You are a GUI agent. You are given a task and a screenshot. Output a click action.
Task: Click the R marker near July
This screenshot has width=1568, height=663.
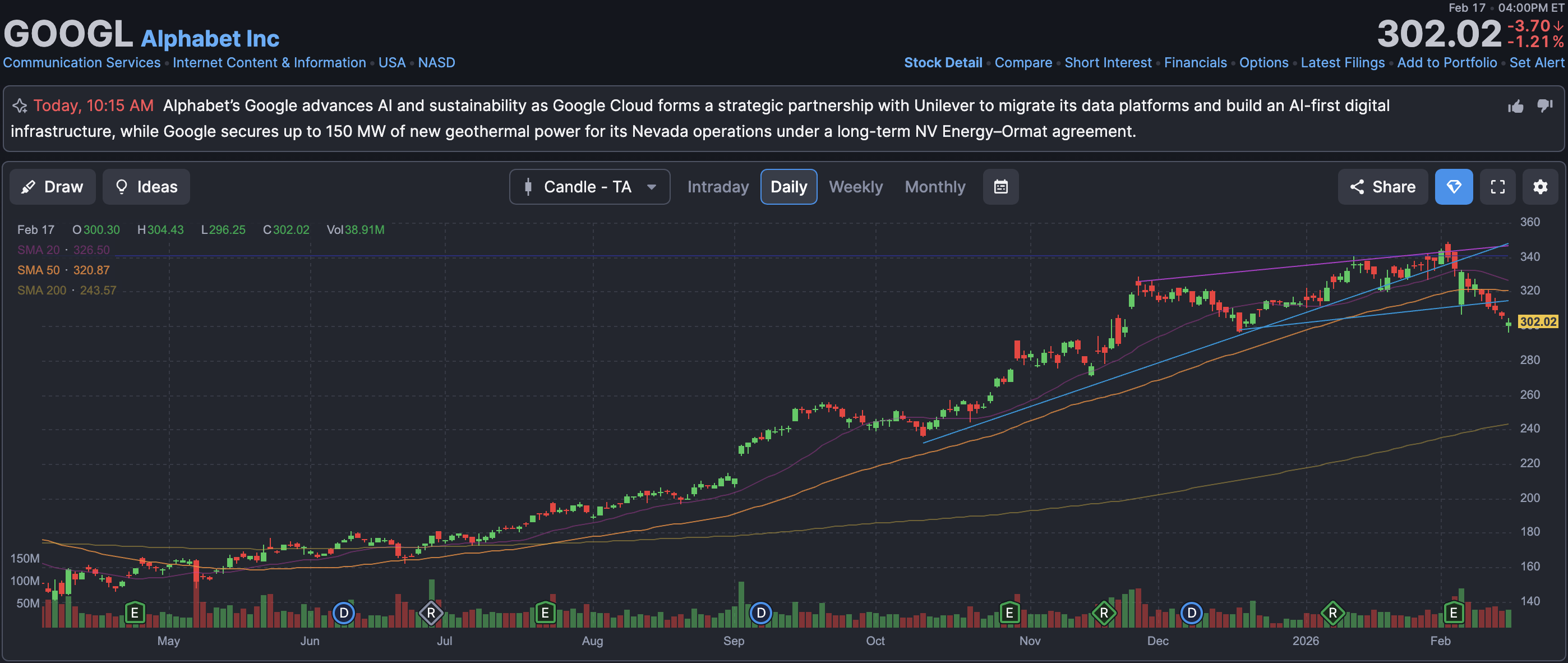pos(431,613)
